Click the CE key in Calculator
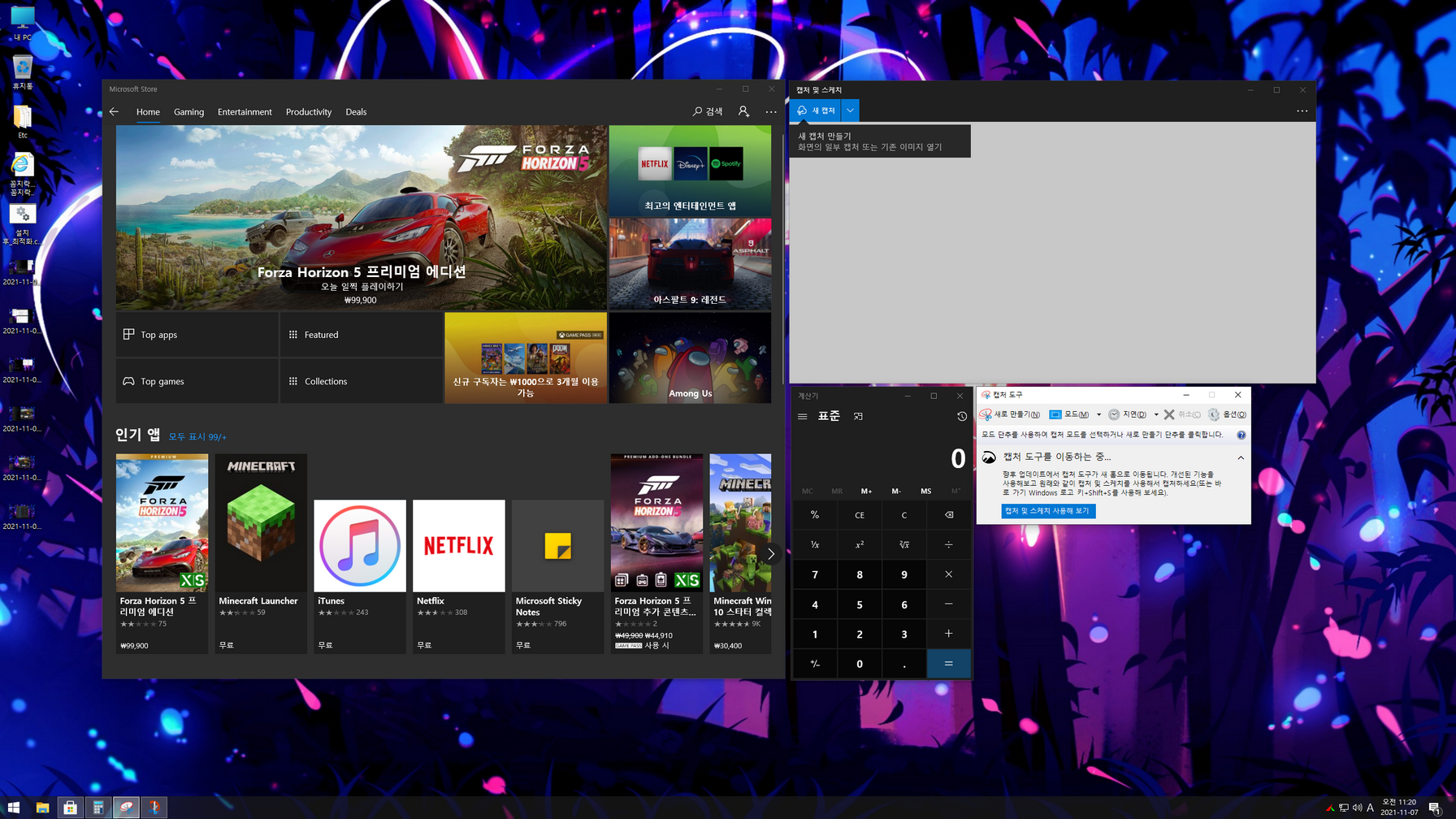This screenshot has height=819, width=1456. coord(860,515)
